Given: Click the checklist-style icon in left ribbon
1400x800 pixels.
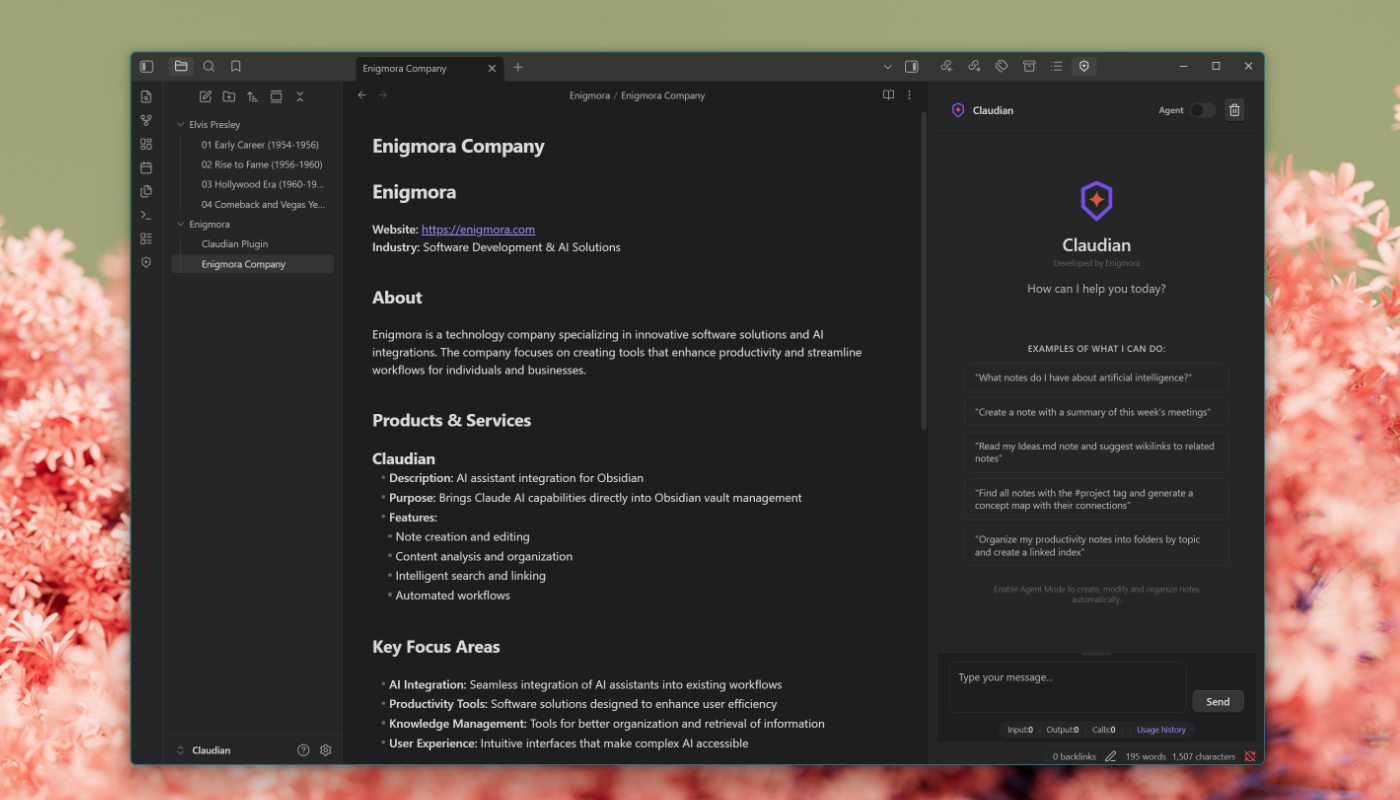Looking at the screenshot, I should [146, 239].
